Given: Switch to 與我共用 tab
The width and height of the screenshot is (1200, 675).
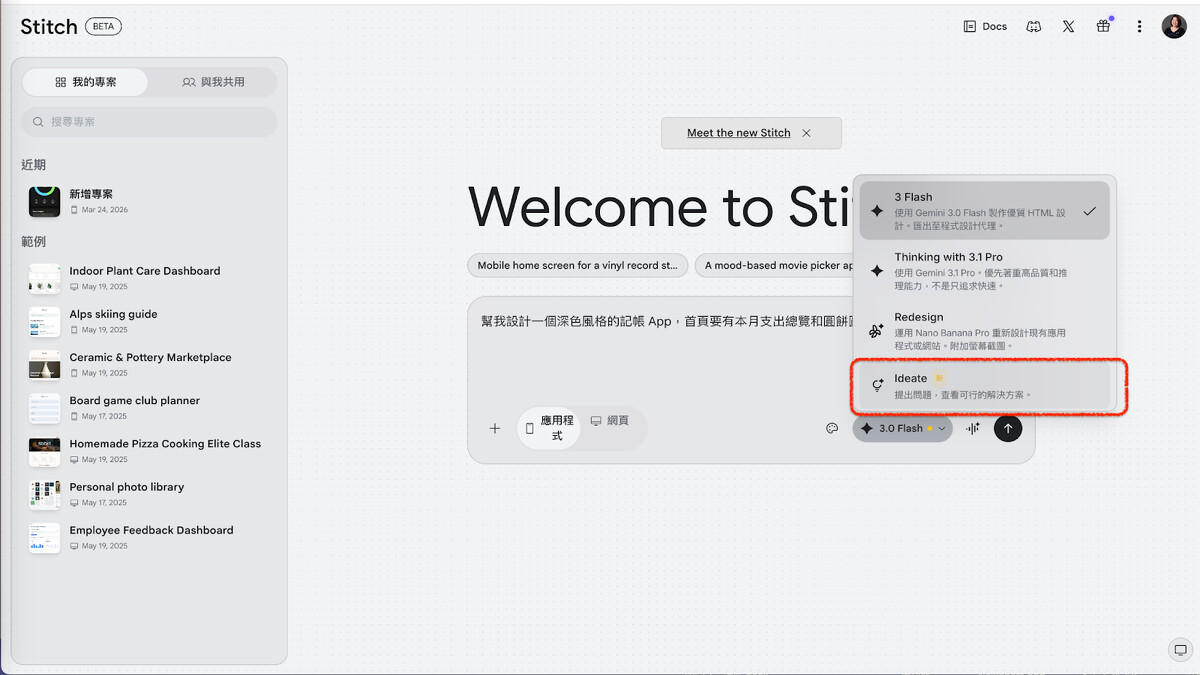Looking at the screenshot, I should 213,82.
